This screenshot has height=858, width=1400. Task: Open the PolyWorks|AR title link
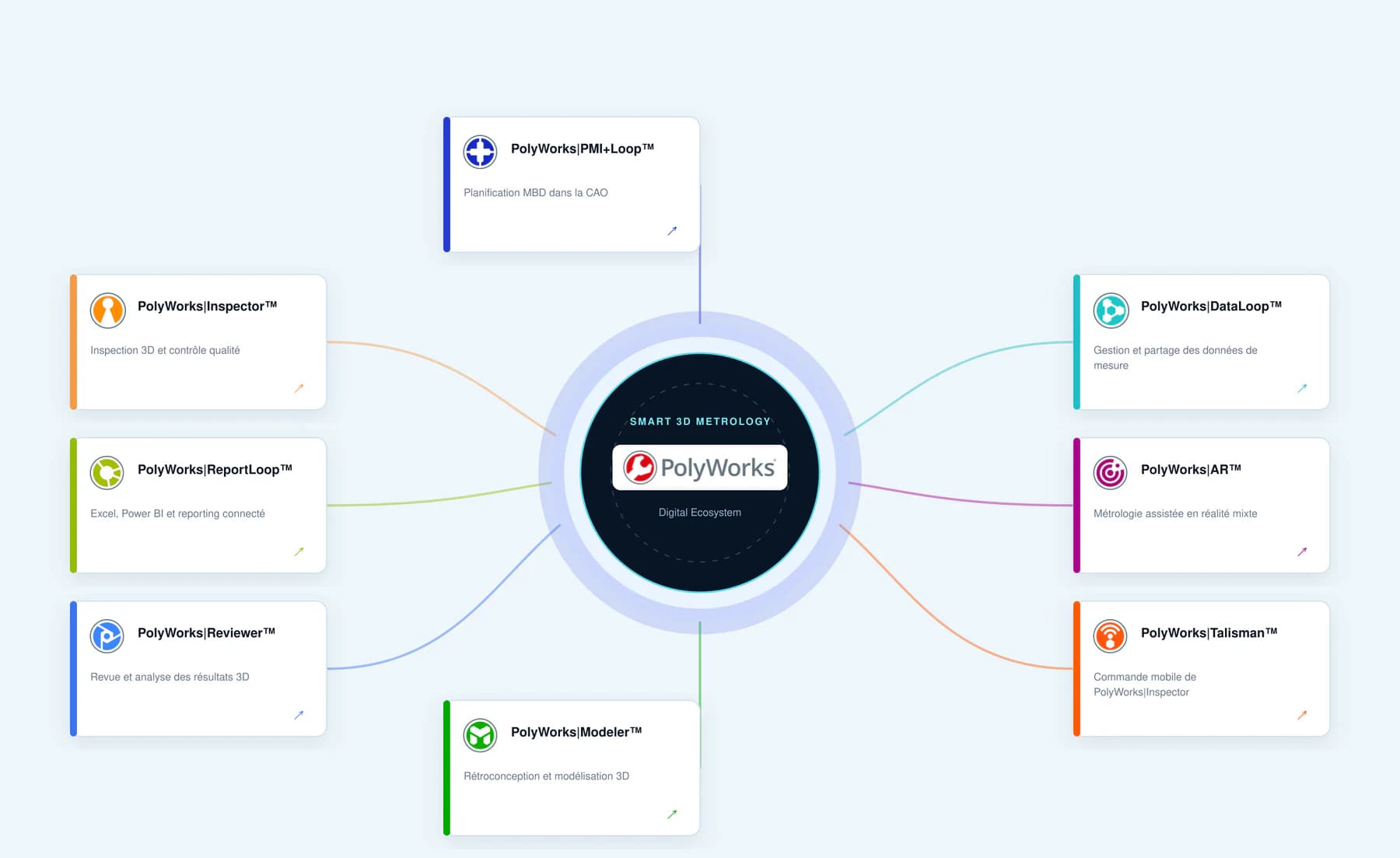[1191, 470]
